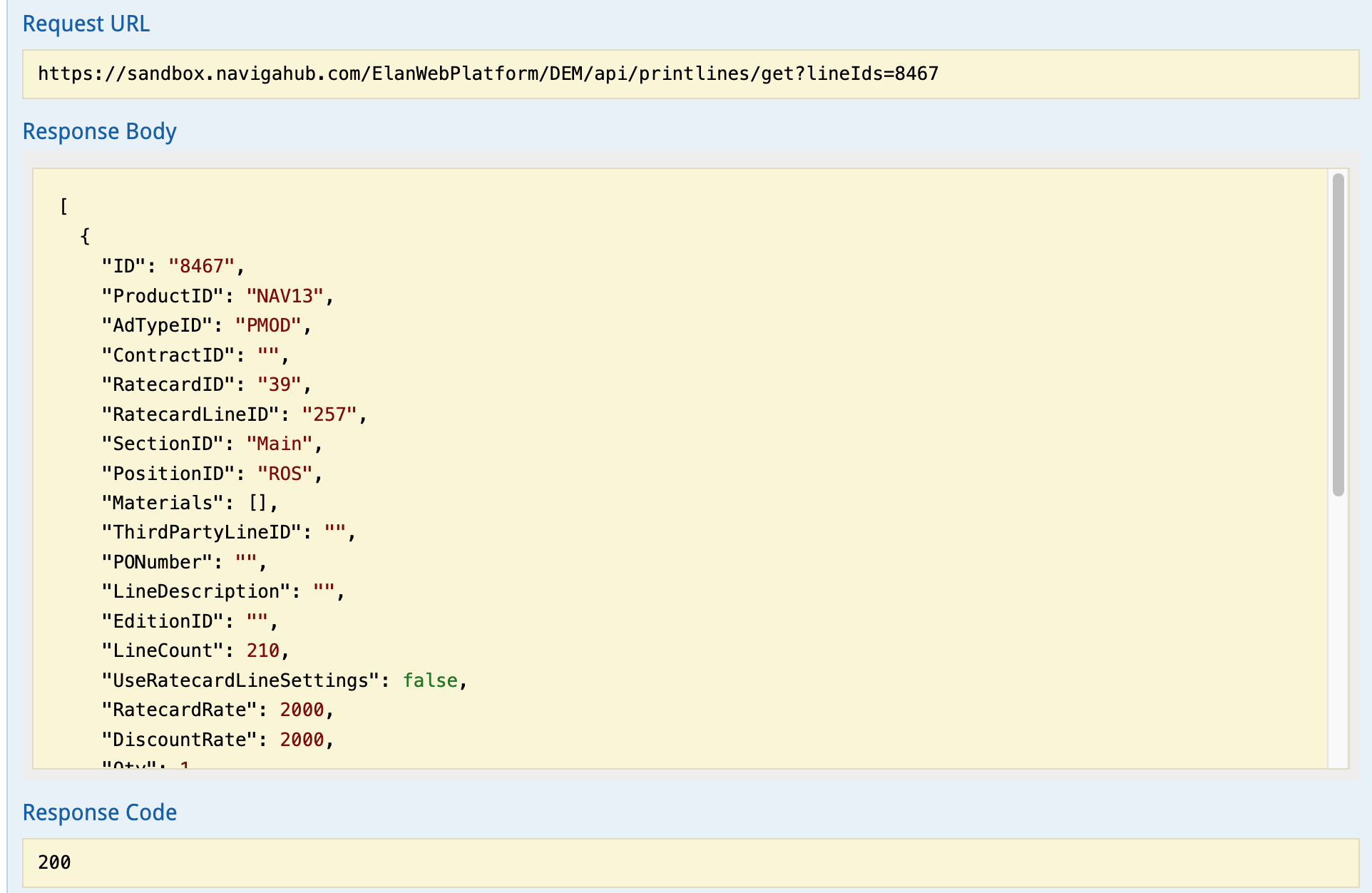
Task: Click the Response Code heading
Action: pyautogui.click(x=99, y=812)
